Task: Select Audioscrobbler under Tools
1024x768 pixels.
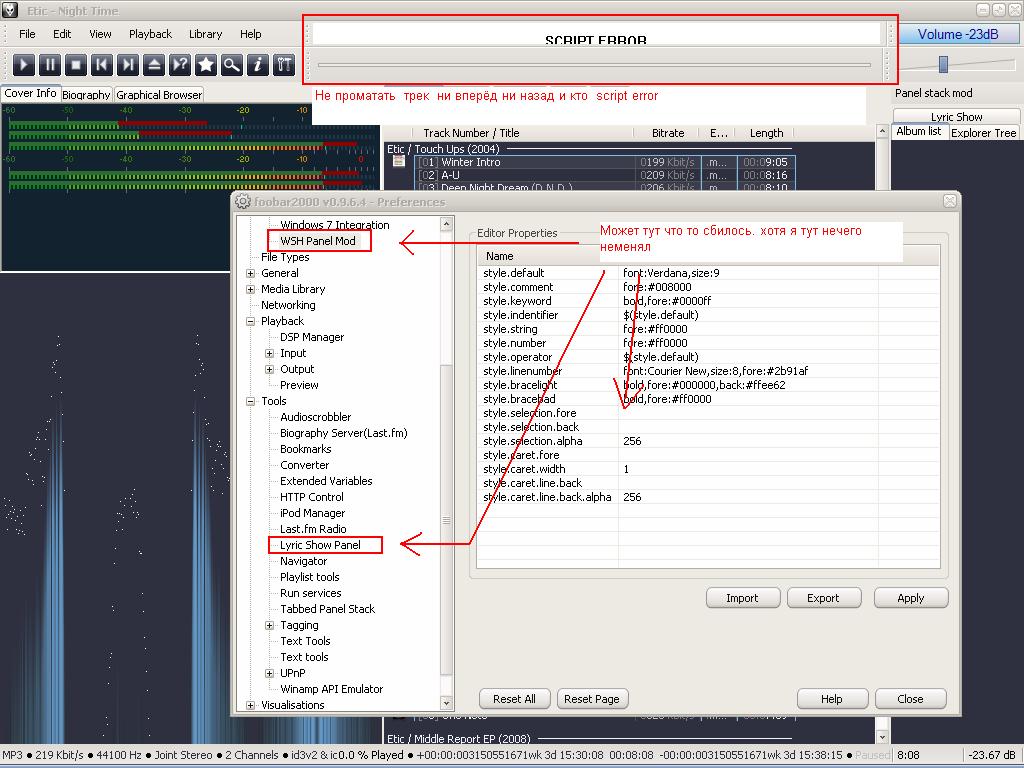Action: [x=316, y=417]
